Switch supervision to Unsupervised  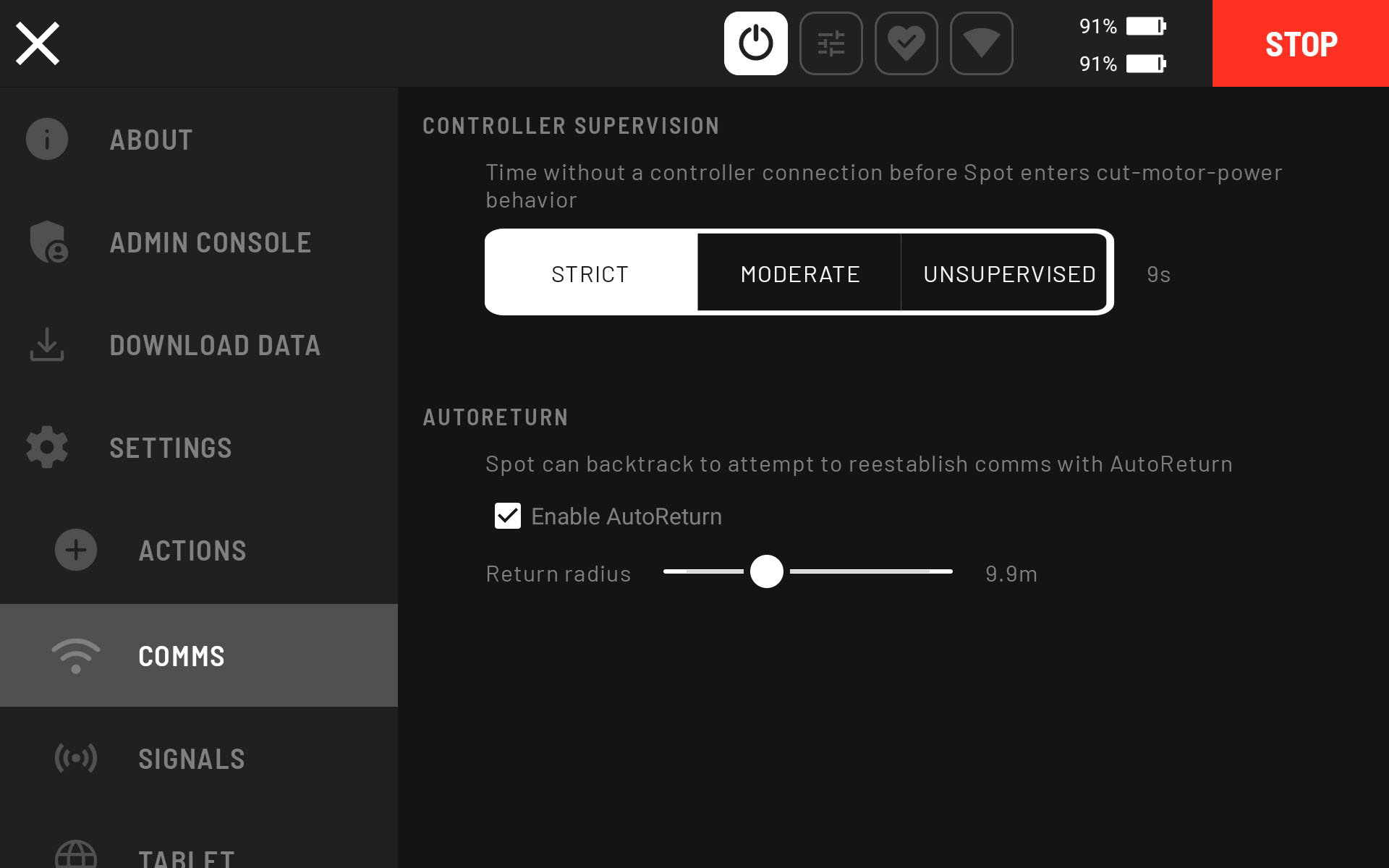pyautogui.click(x=1008, y=273)
